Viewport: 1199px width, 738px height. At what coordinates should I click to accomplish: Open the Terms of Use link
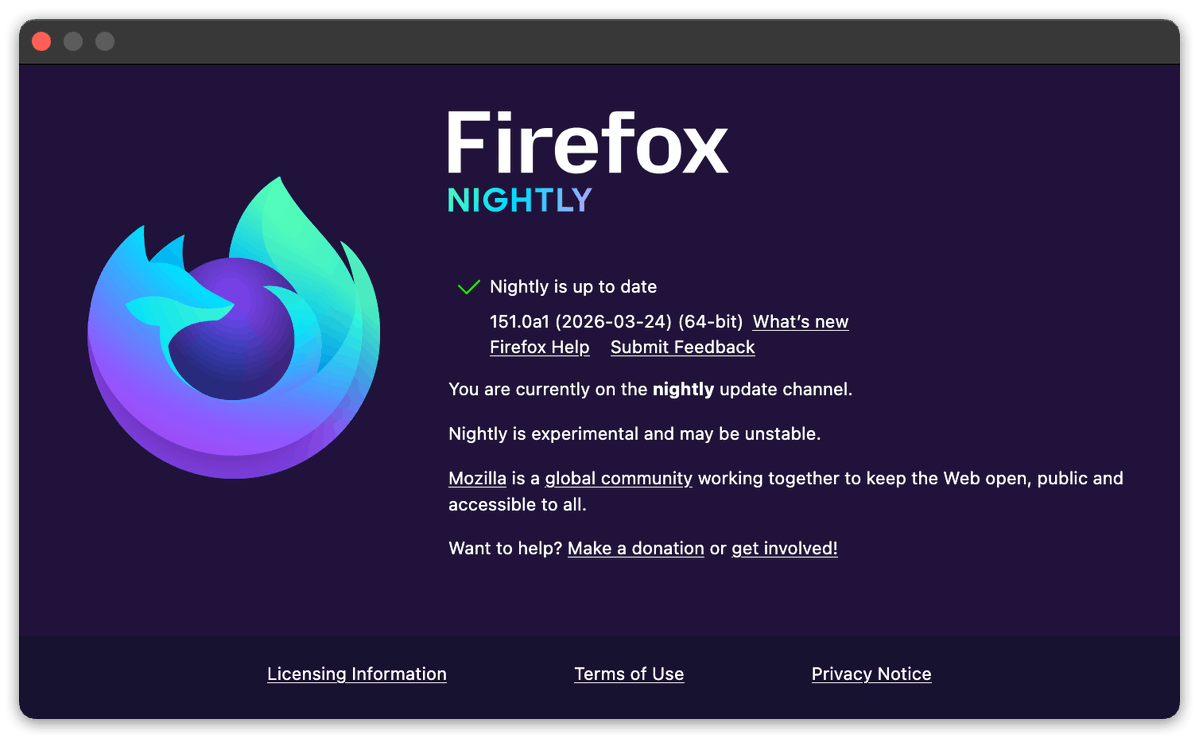(x=629, y=674)
